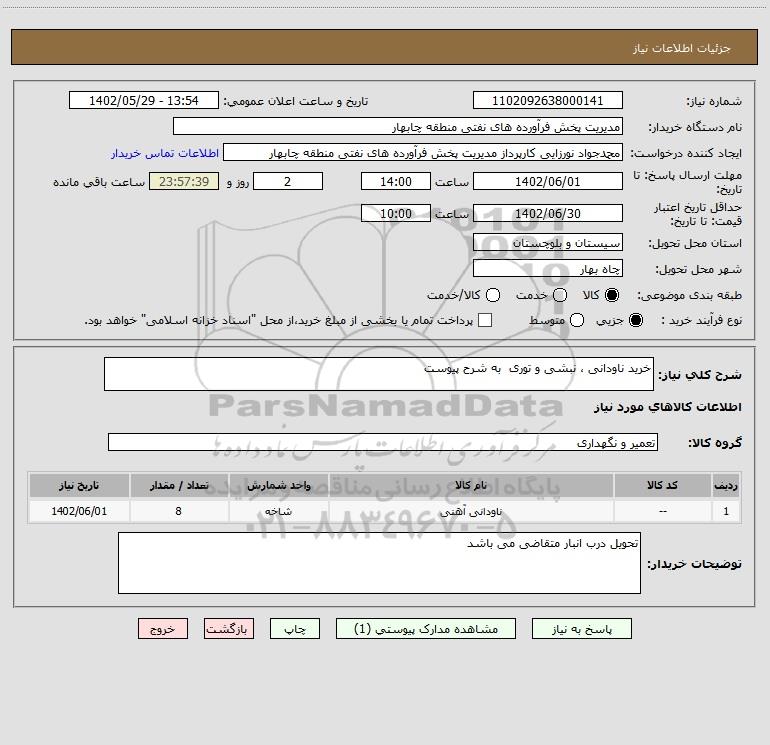Click the توضیحات خریدار text area

coord(379,563)
